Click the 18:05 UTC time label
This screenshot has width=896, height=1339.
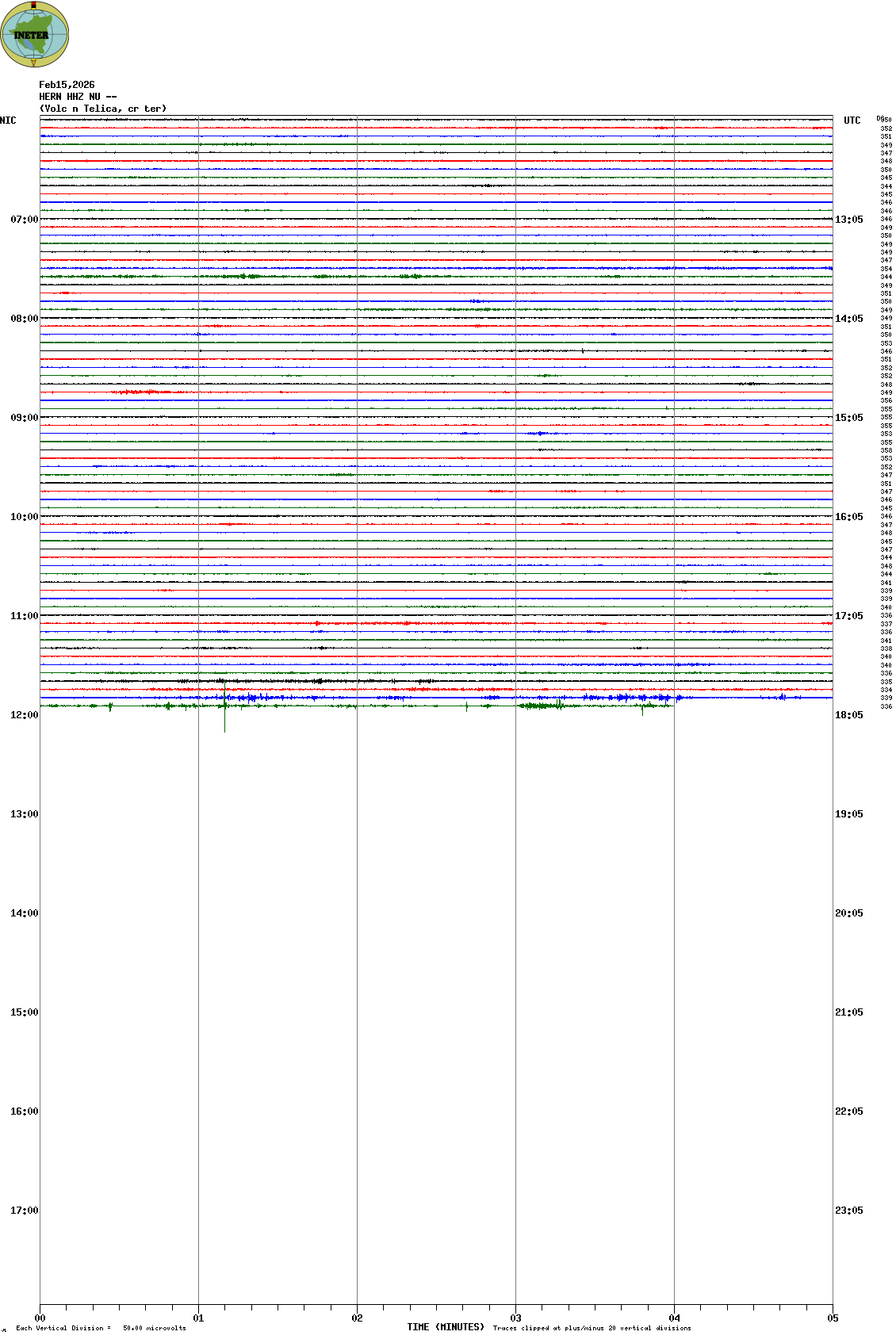(x=848, y=715)
